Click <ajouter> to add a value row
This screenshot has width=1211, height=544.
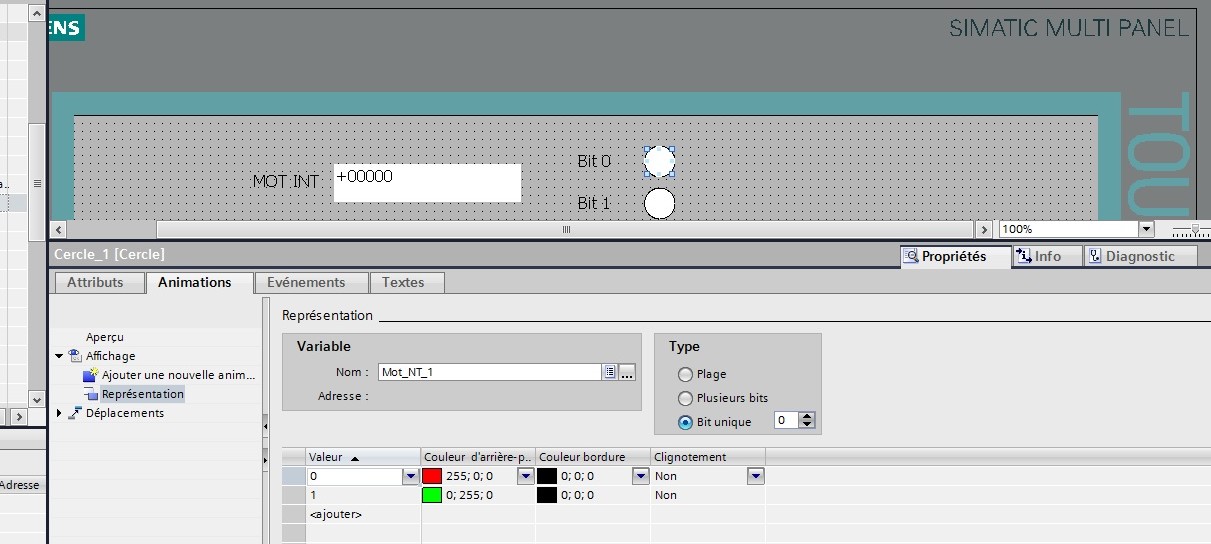click(x=336, y=514)
